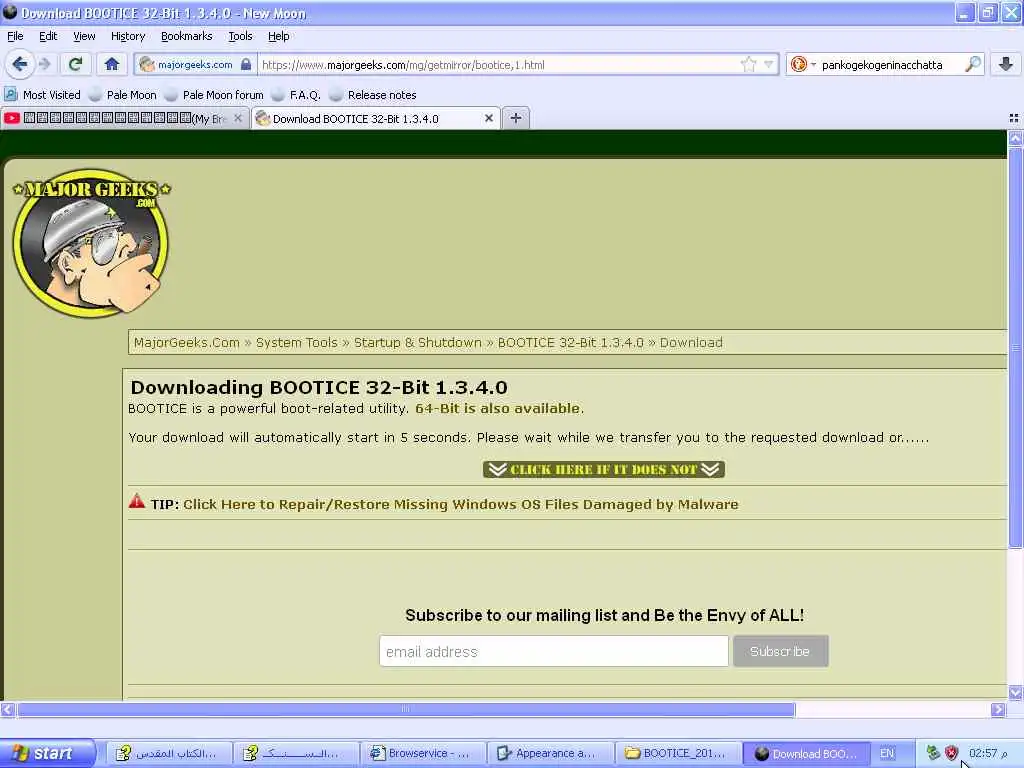
Task: Click the CLICK HERE IF IT DOES NOT button
Action: coord(603,469)
